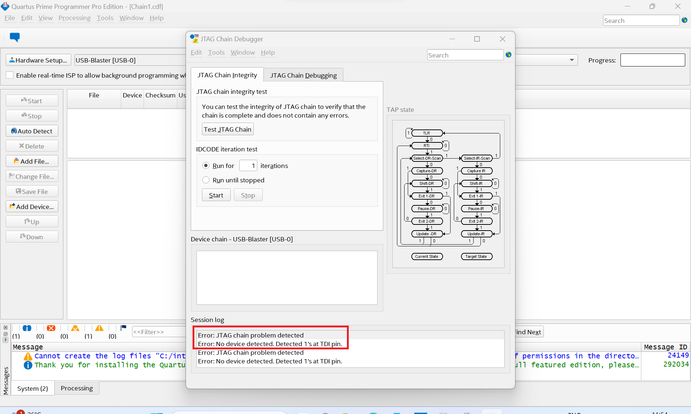Open Tools menu in JTAG Chain Debugger
Screen dimensions: 691x414
click(216, 52)
